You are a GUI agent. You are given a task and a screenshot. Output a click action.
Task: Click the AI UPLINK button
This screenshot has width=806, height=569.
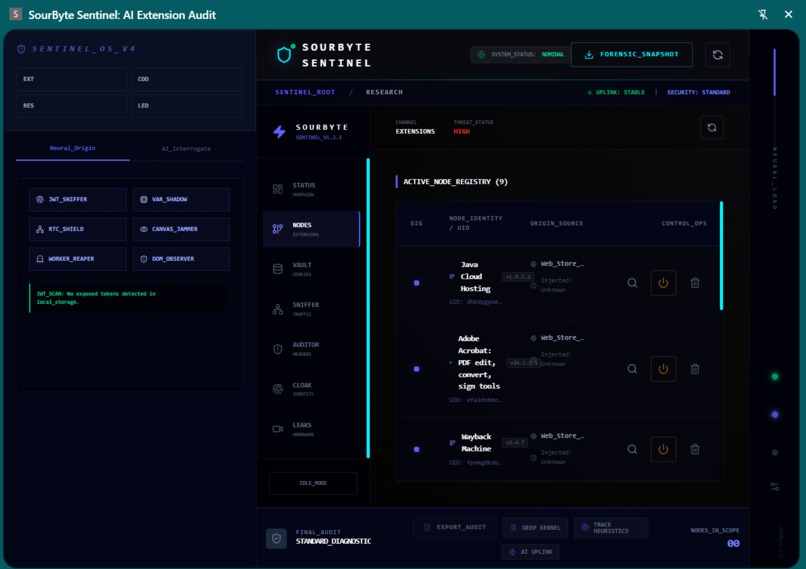coord(530,552)
